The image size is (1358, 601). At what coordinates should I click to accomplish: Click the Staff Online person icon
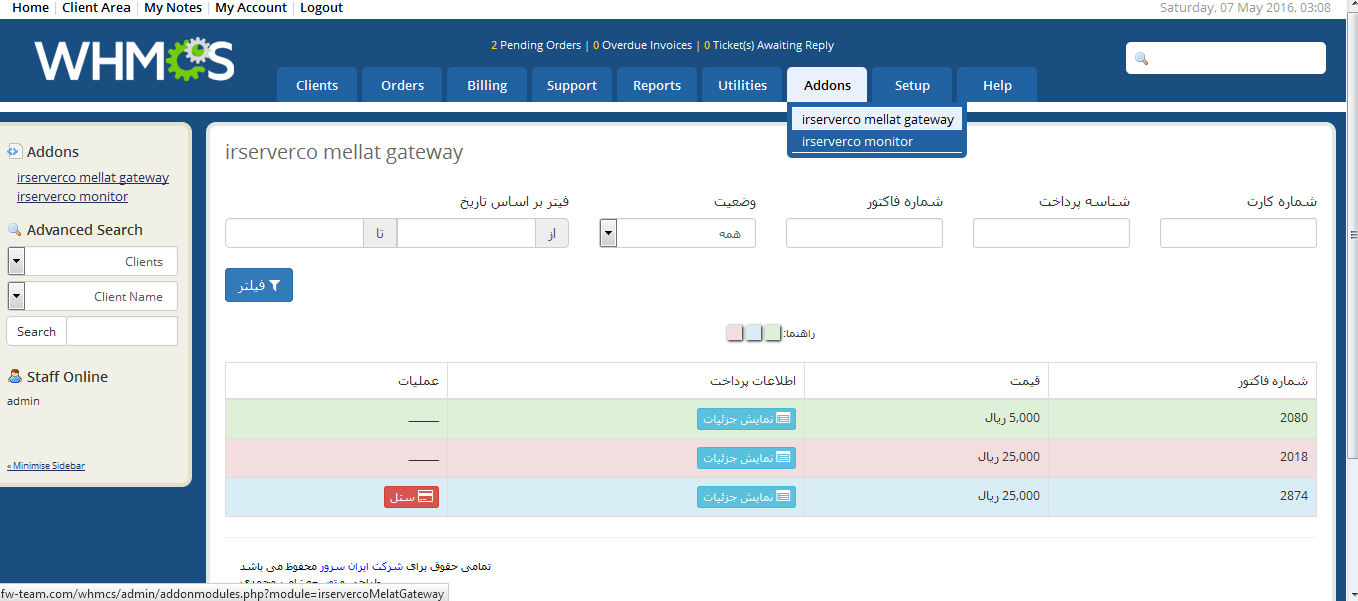pyautogui.click(x=14, y=377)
